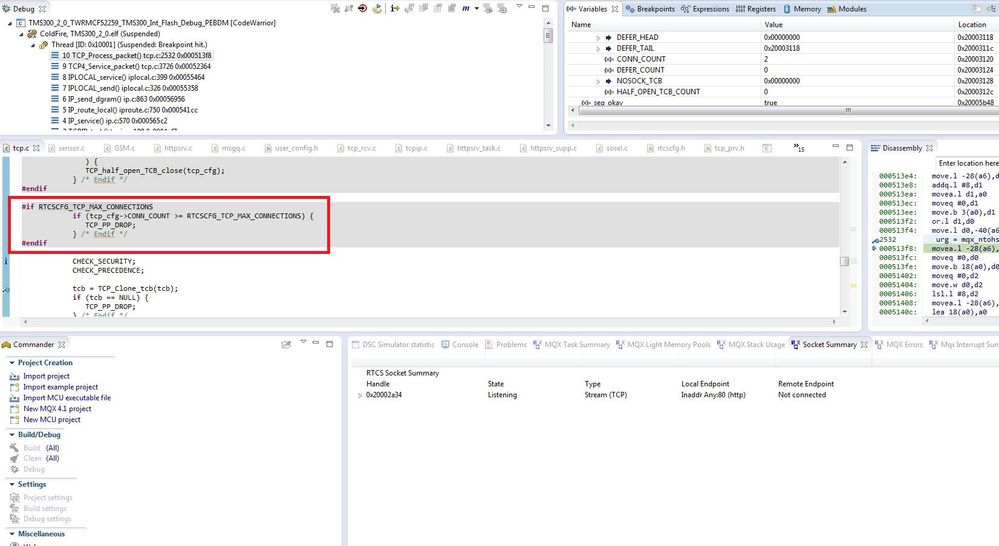Viewport: 999px width, 546px height.
Task: Open the MQX Task Summary tab
Action: click(571, 345)
